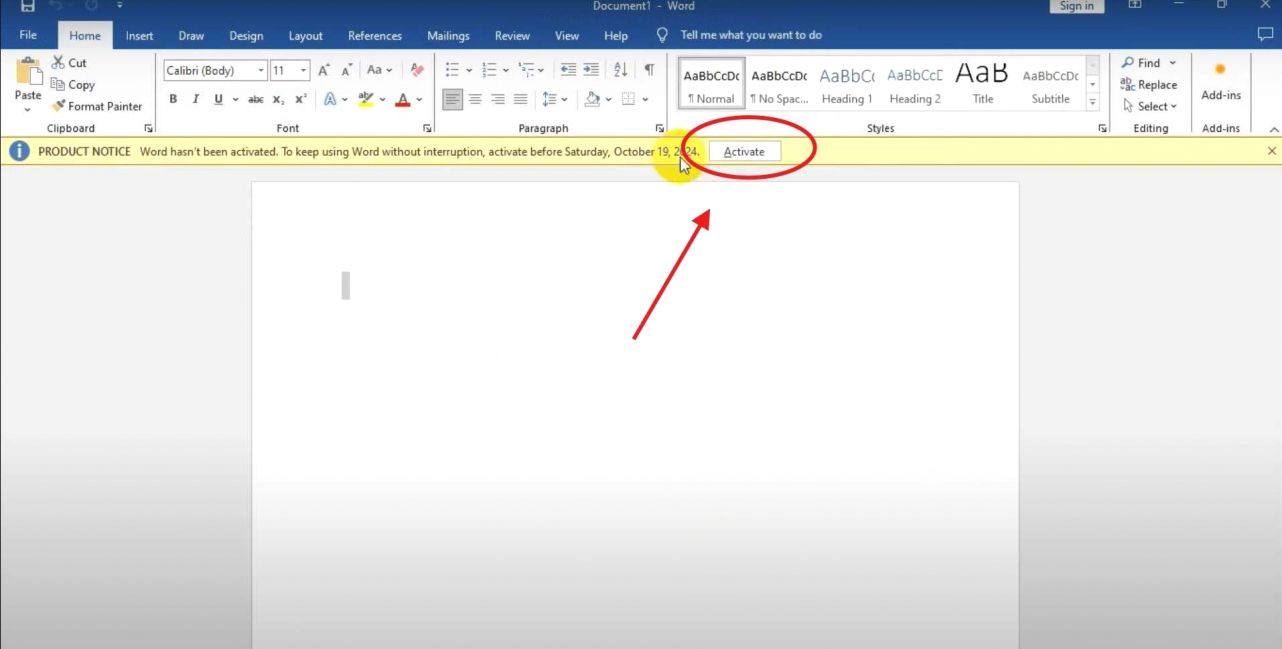Select the Bold formatting icon
Screen dimensions: 1282x649
click(172, 99)
